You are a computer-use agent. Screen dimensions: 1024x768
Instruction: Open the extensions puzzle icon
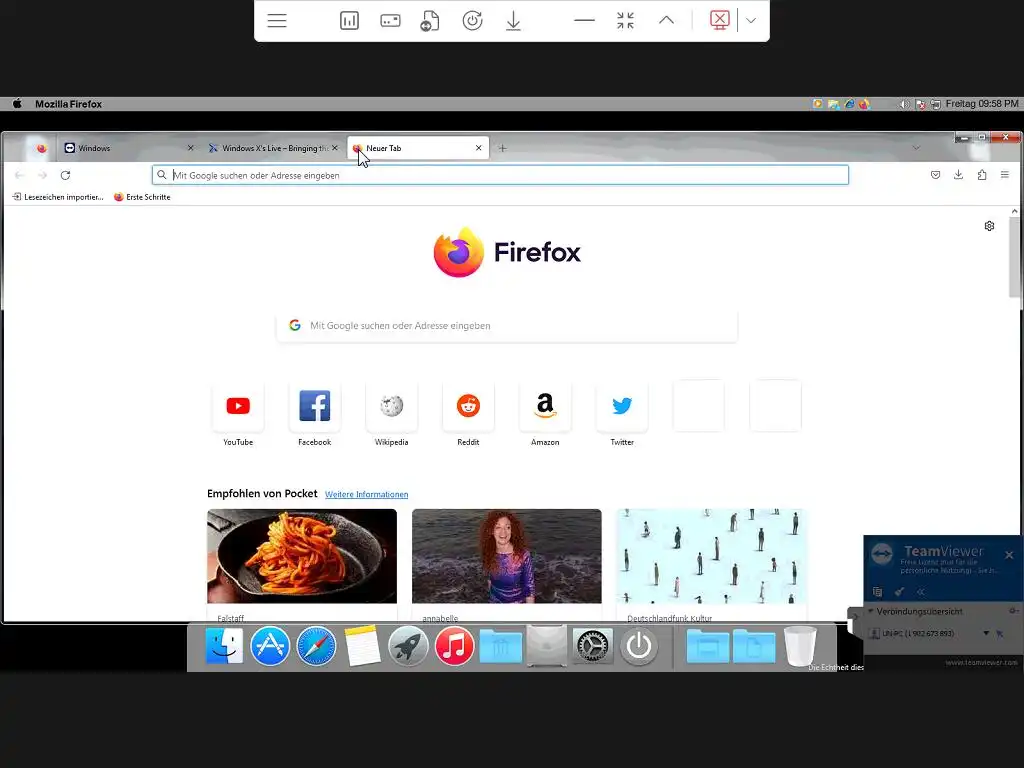point(982,175)
